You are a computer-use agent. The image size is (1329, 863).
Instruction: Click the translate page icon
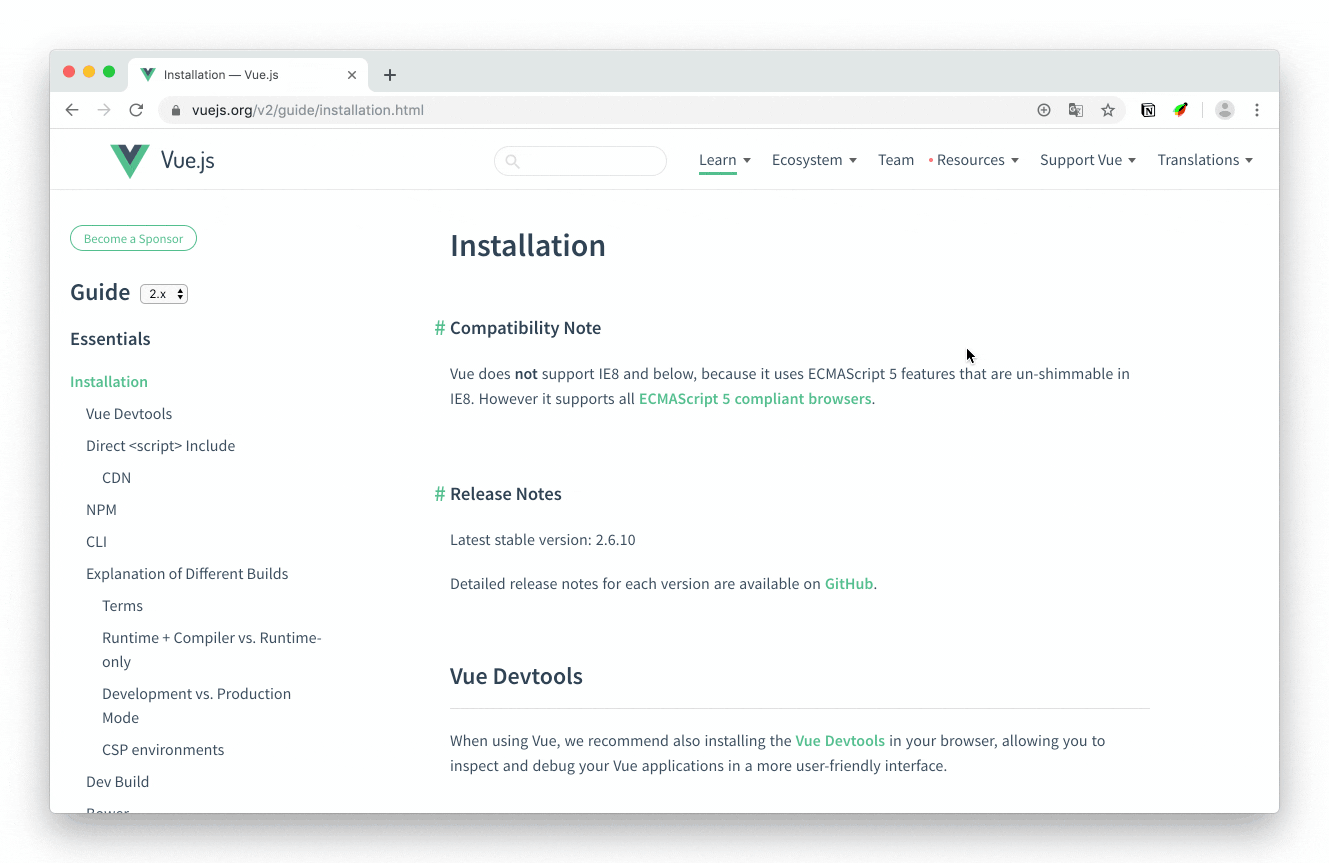coord(1076,110)
